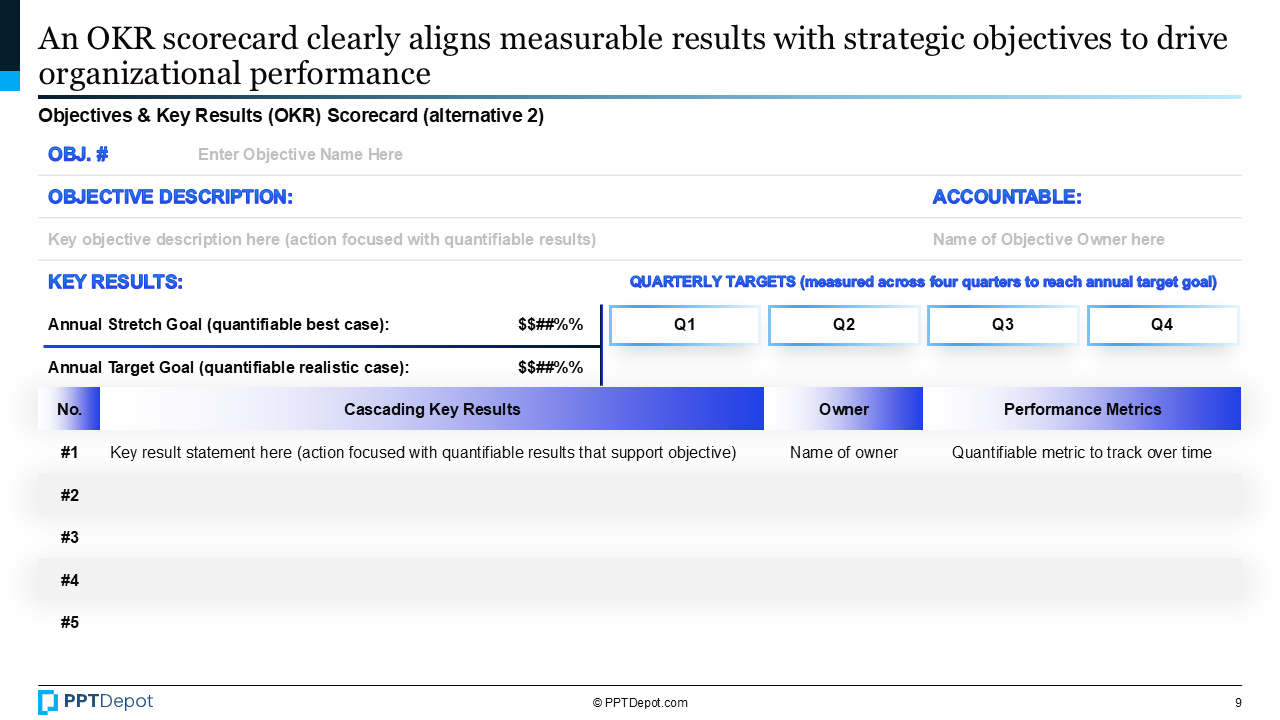Select the Cascading Key Results column header

point(432,409)
